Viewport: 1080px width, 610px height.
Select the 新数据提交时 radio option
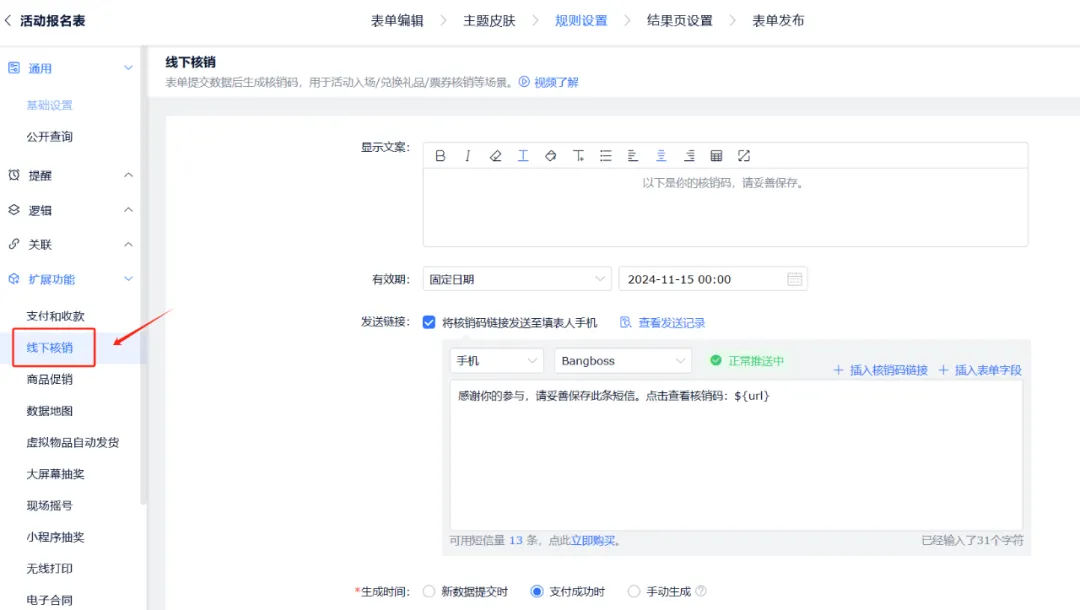click(429, 591)
